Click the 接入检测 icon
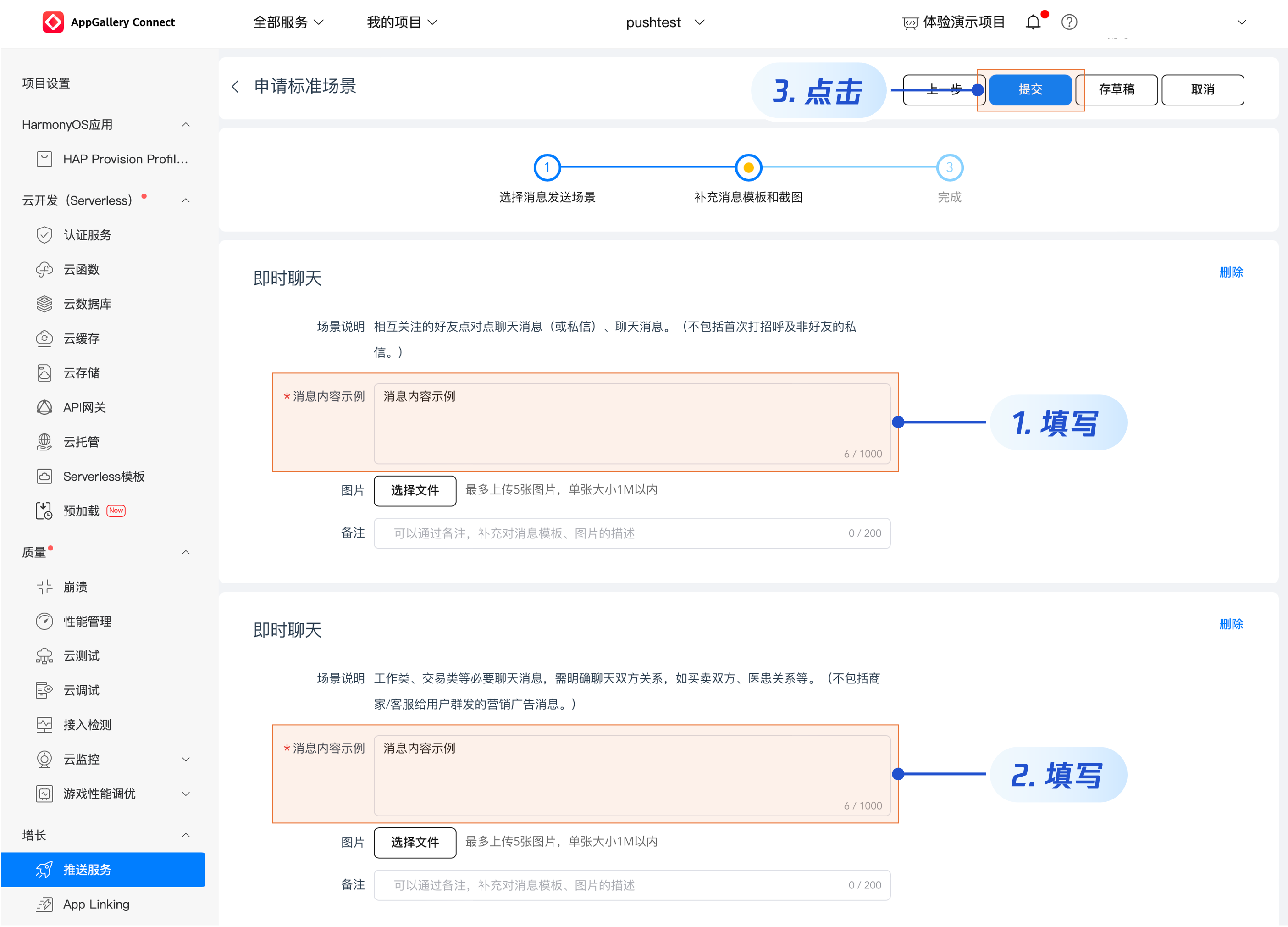 (44, 724)
